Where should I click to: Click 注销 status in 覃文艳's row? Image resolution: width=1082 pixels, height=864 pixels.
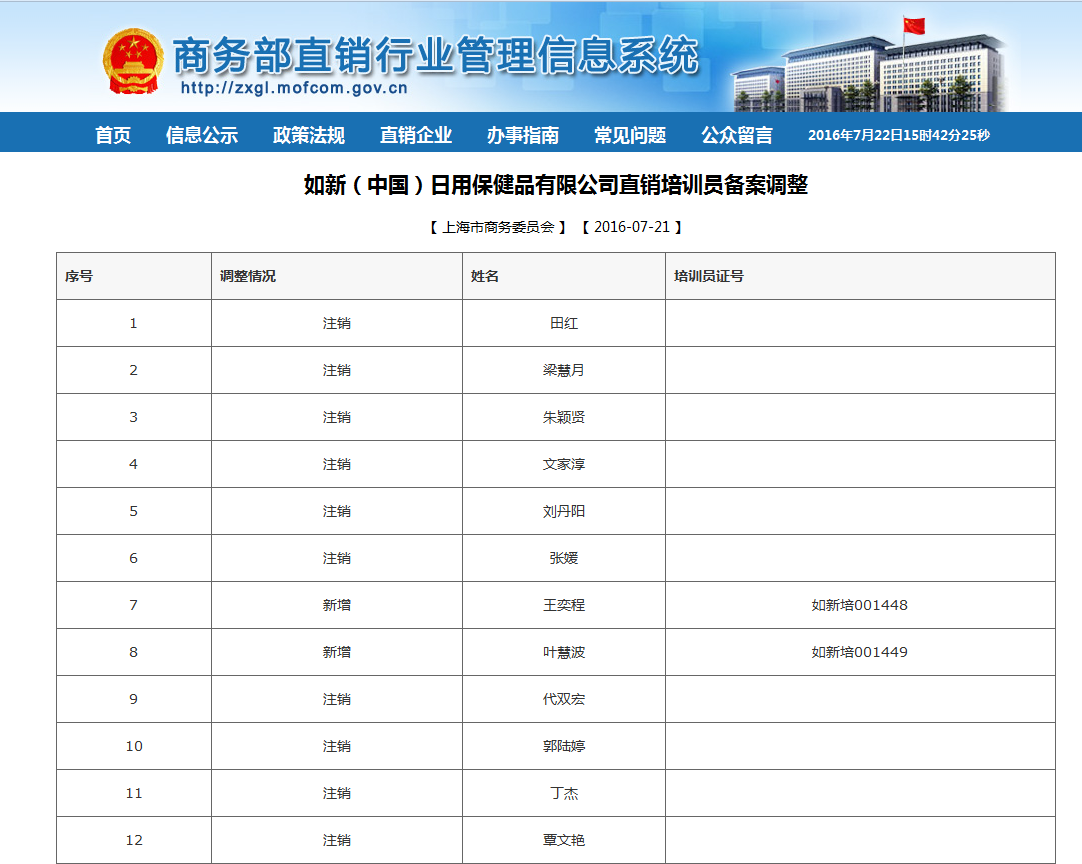coord(337,840)
